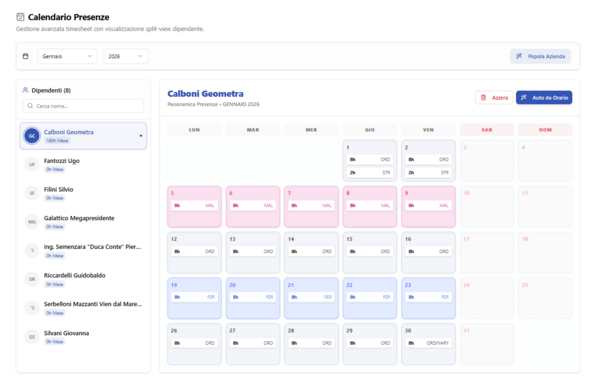Select employee Galattico Megapresidente
The width and height of the screenshot is (600, 386).
click(83, 222)
